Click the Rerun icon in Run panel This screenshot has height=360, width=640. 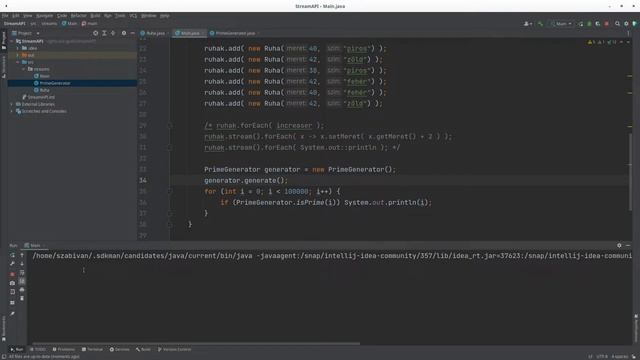tap(12, 255)
